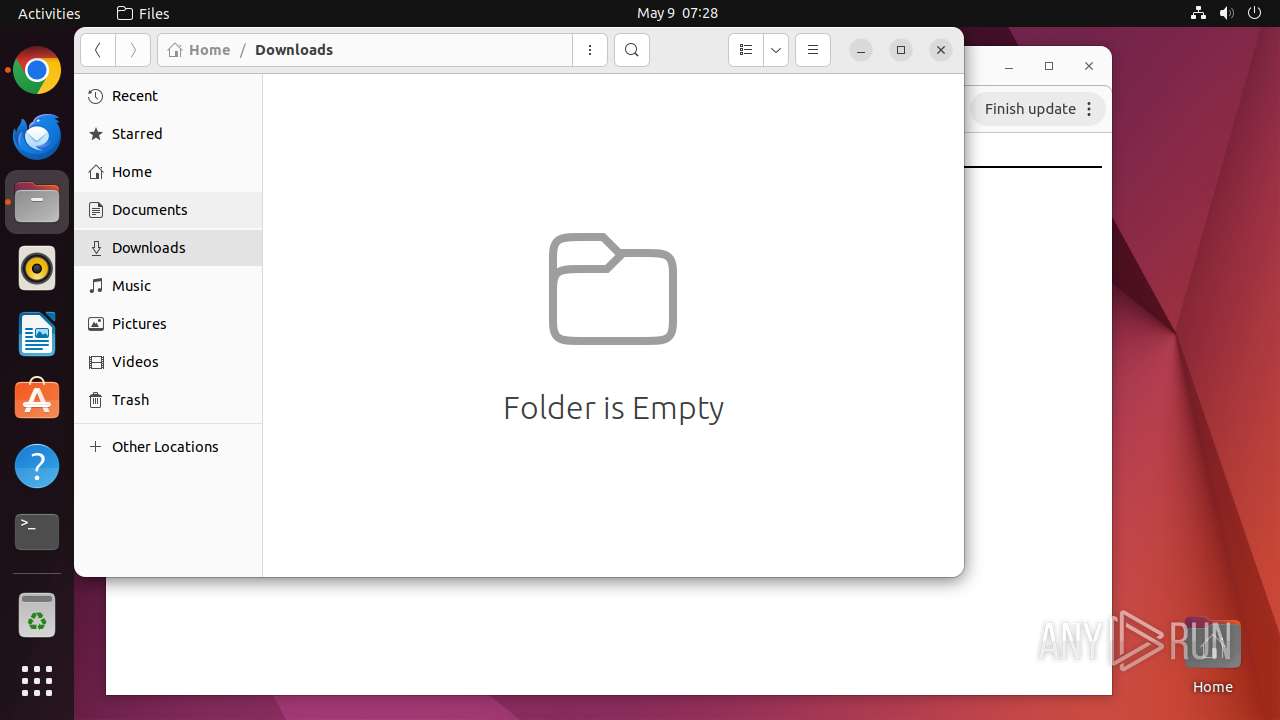The image size is (1280, 720).
Task: Open the search magnifier in Files
Action: coord(632,50)
